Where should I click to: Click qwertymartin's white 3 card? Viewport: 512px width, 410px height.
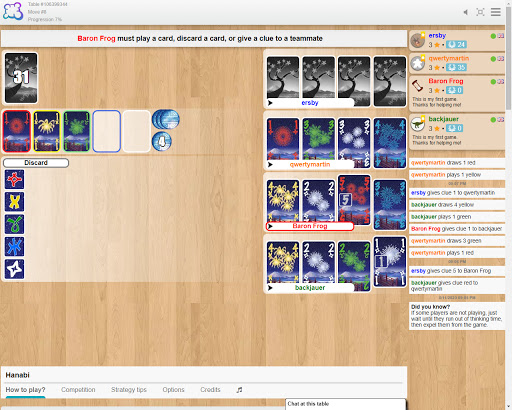[354, 143]
